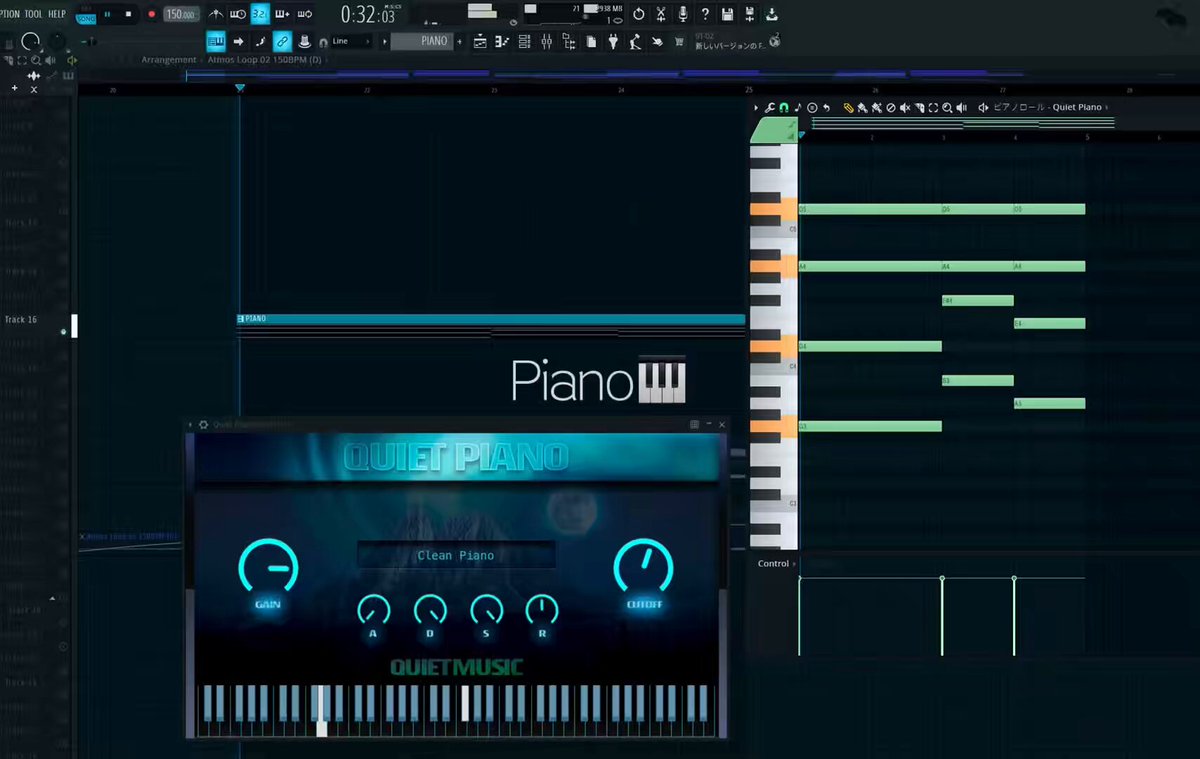Click the stop button in transport
The height and width of the screenshot is (759, 1200).
point(128,14)
